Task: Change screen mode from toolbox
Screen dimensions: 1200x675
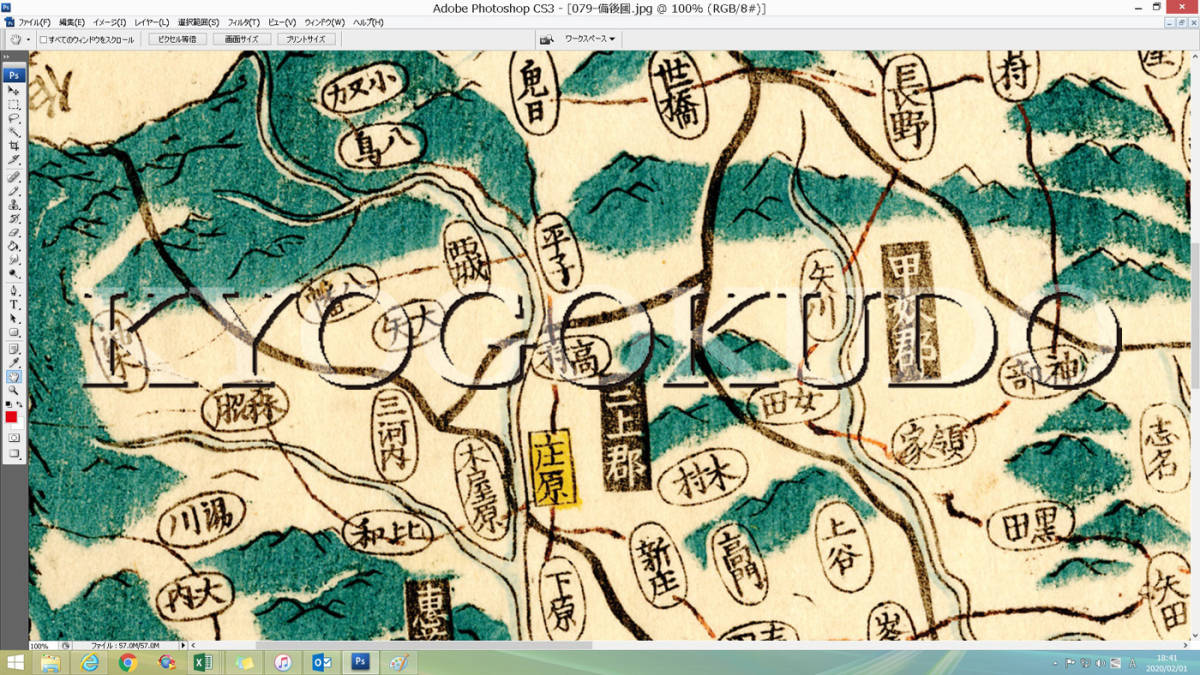Action: pos(13,454)
